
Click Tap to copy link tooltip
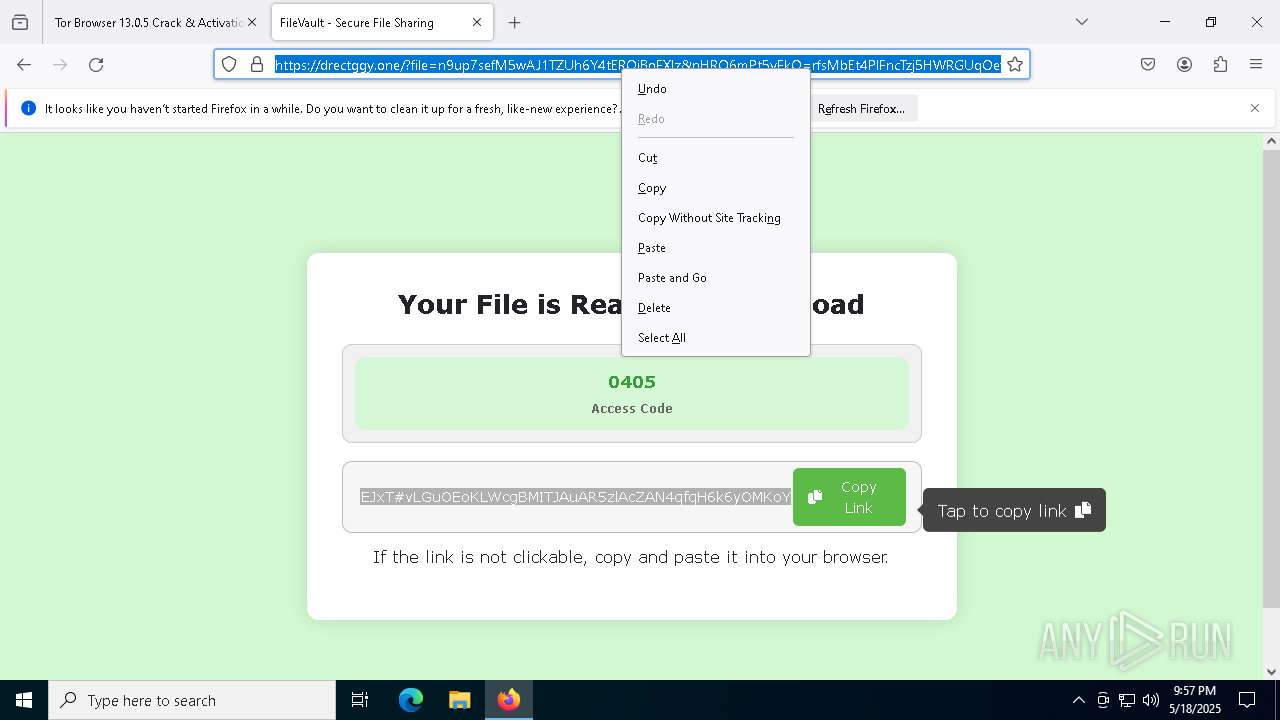(1014, 510)
